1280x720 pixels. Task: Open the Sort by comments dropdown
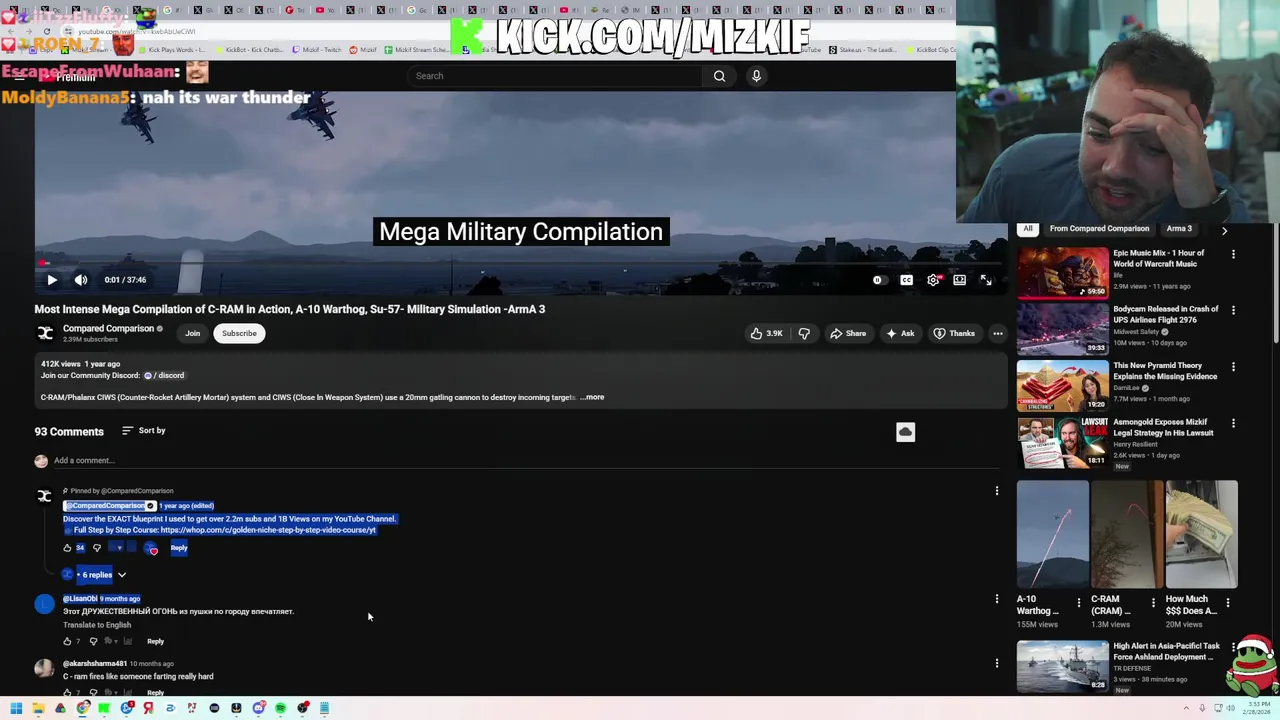pos(143,430)
